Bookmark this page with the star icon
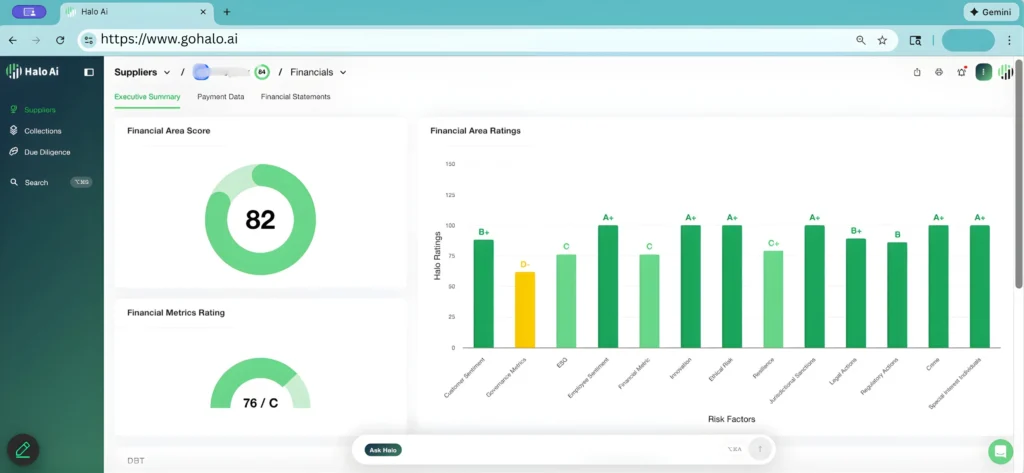The height and width of the screenshot is (473, 1024). click(x=882, y=40)
